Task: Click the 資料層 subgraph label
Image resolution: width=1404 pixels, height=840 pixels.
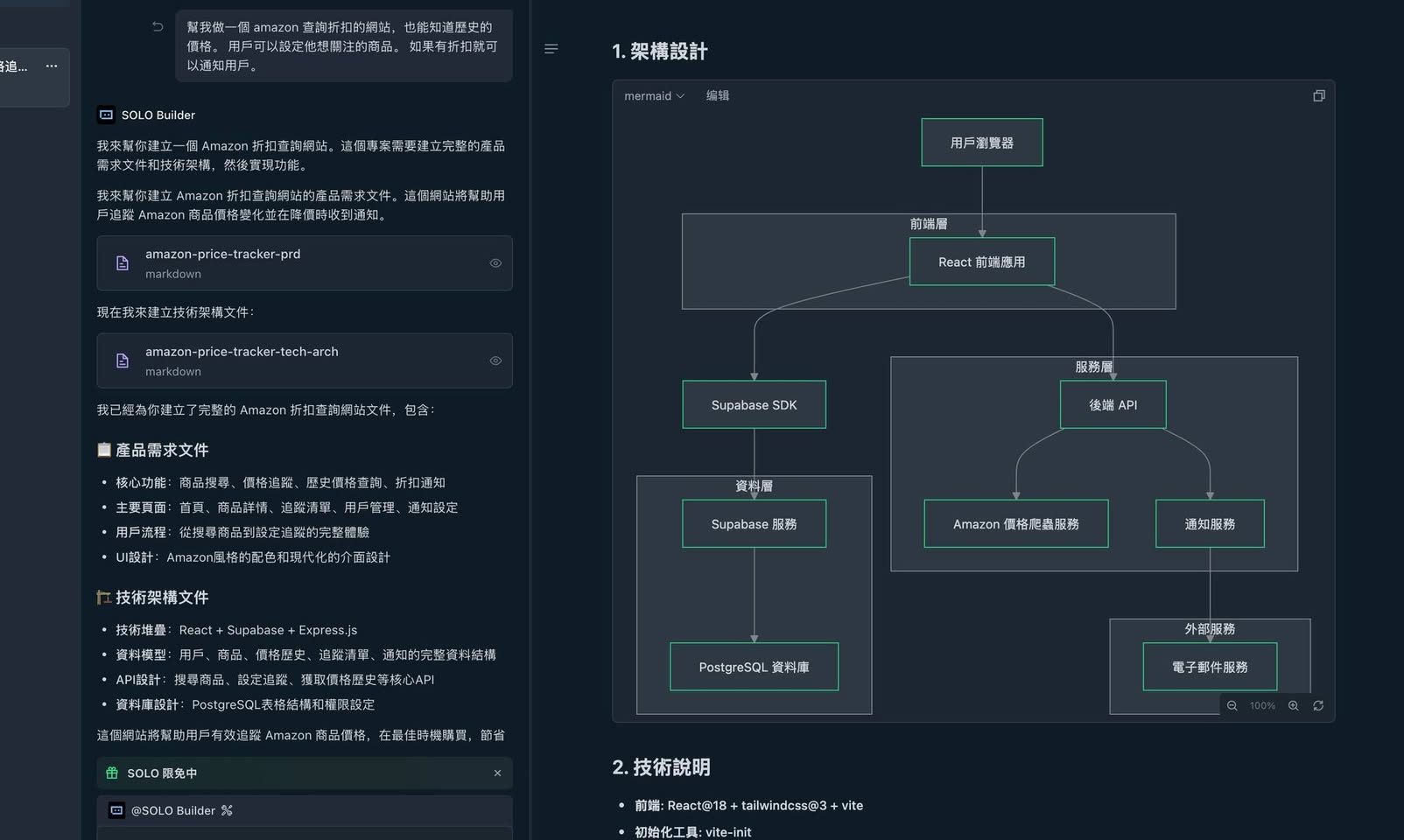Action: tap(755, 486)
